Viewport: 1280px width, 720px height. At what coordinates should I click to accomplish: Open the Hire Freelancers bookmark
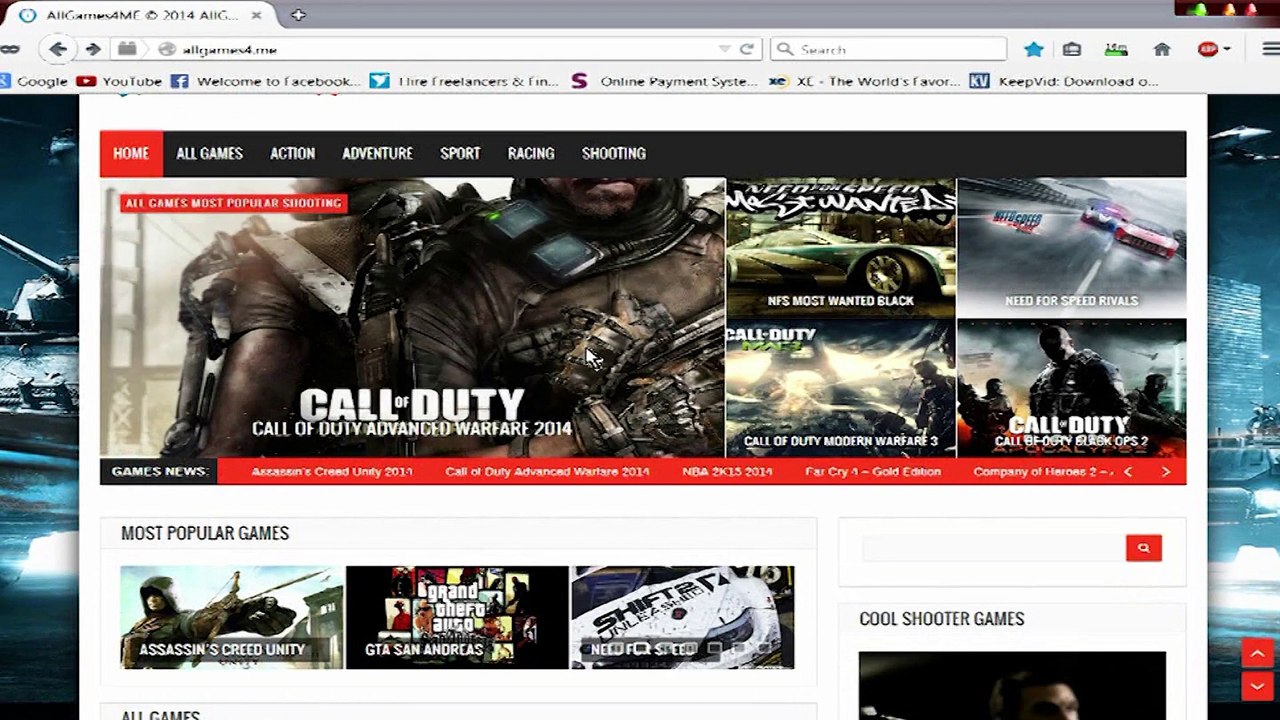click(465, 81)
